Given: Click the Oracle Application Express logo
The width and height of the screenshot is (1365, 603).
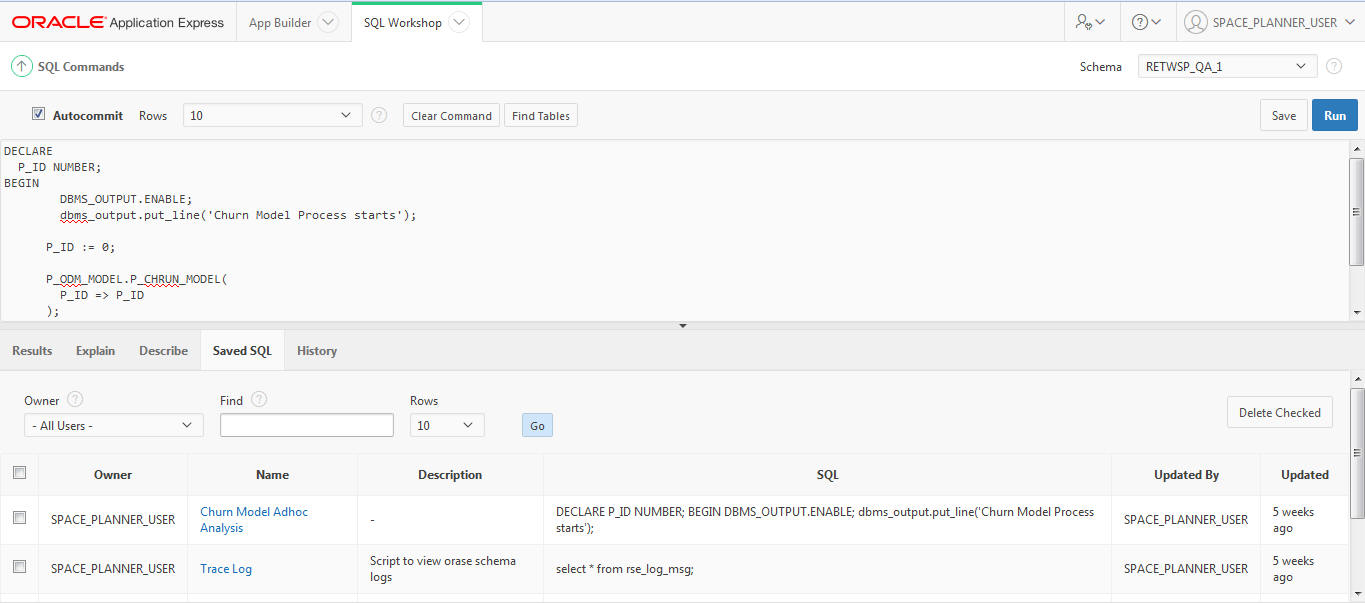Looking at the screenshot, I should tap(118, 22).
